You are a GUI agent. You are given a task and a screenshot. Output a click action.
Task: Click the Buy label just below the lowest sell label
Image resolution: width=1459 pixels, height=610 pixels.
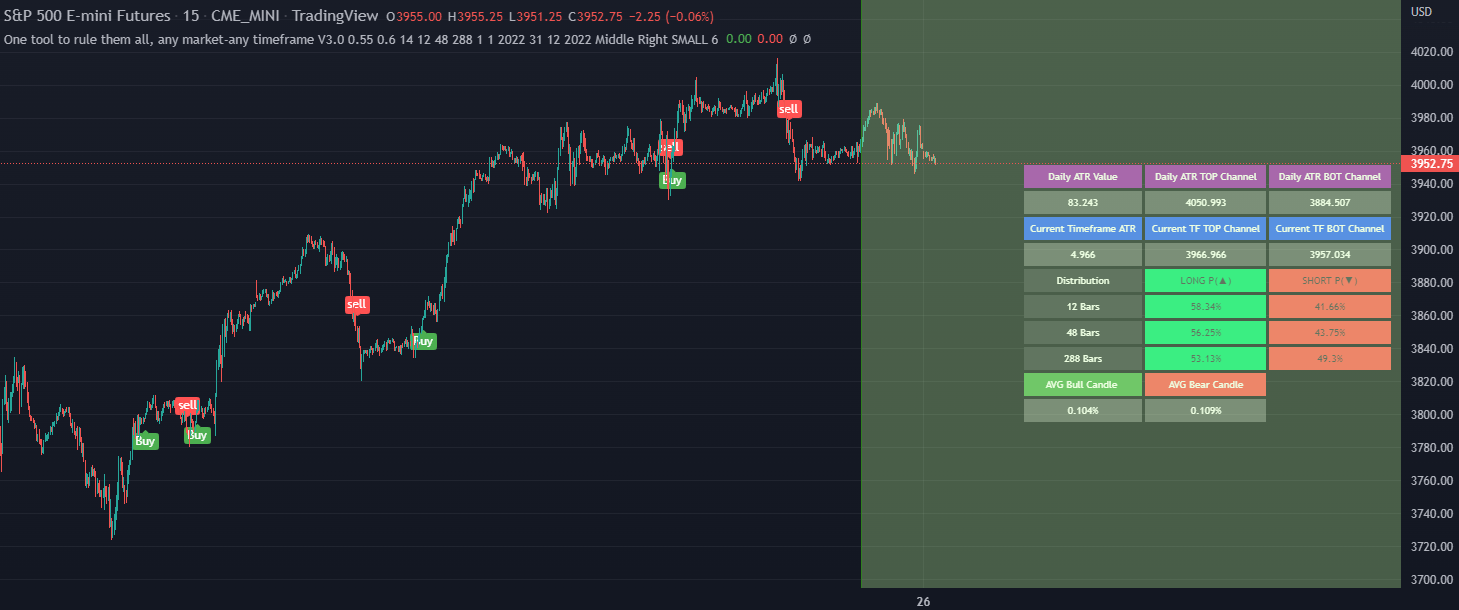(x=198, y=435)
